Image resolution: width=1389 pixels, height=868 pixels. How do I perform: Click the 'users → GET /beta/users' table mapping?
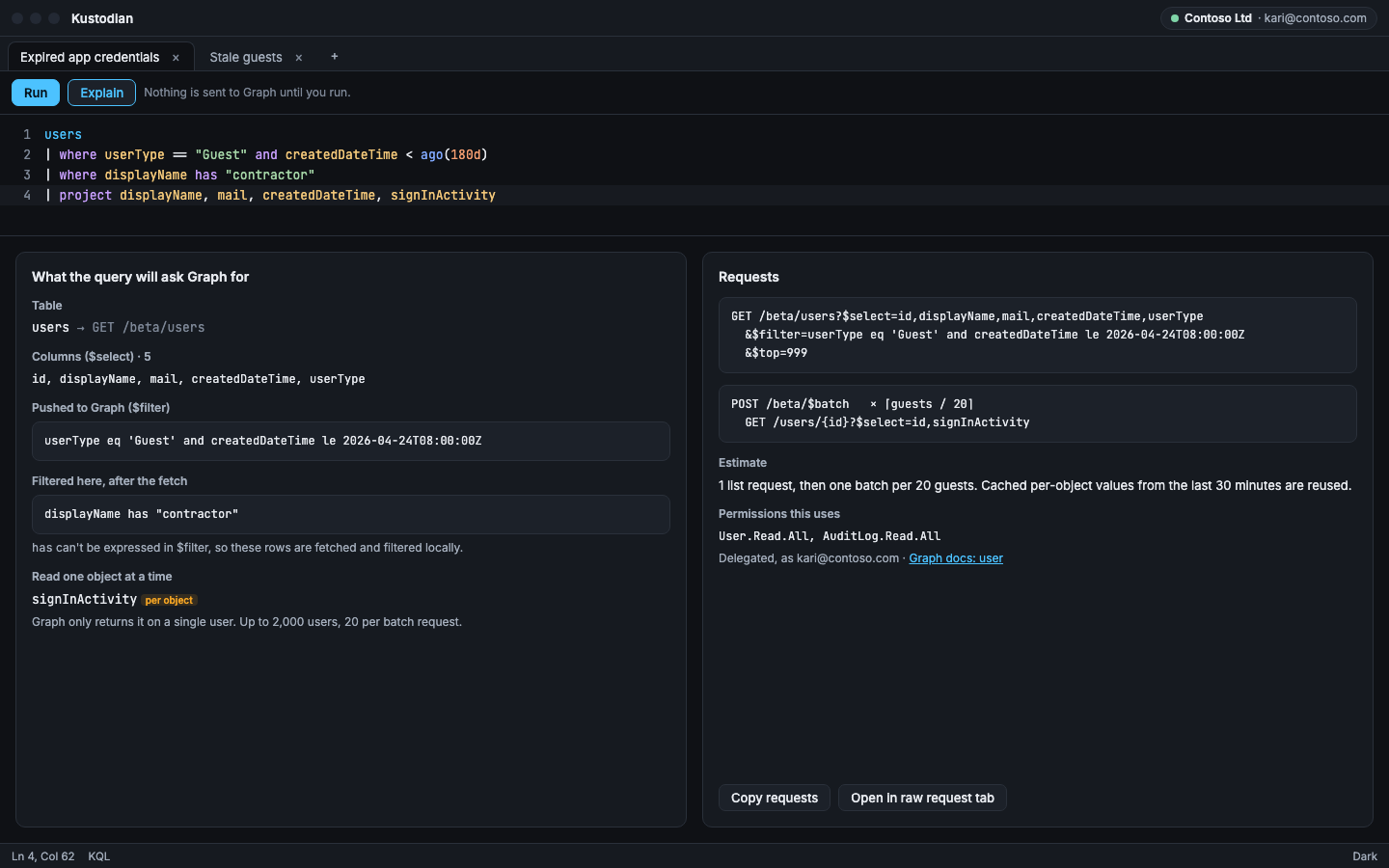[119, 328]
